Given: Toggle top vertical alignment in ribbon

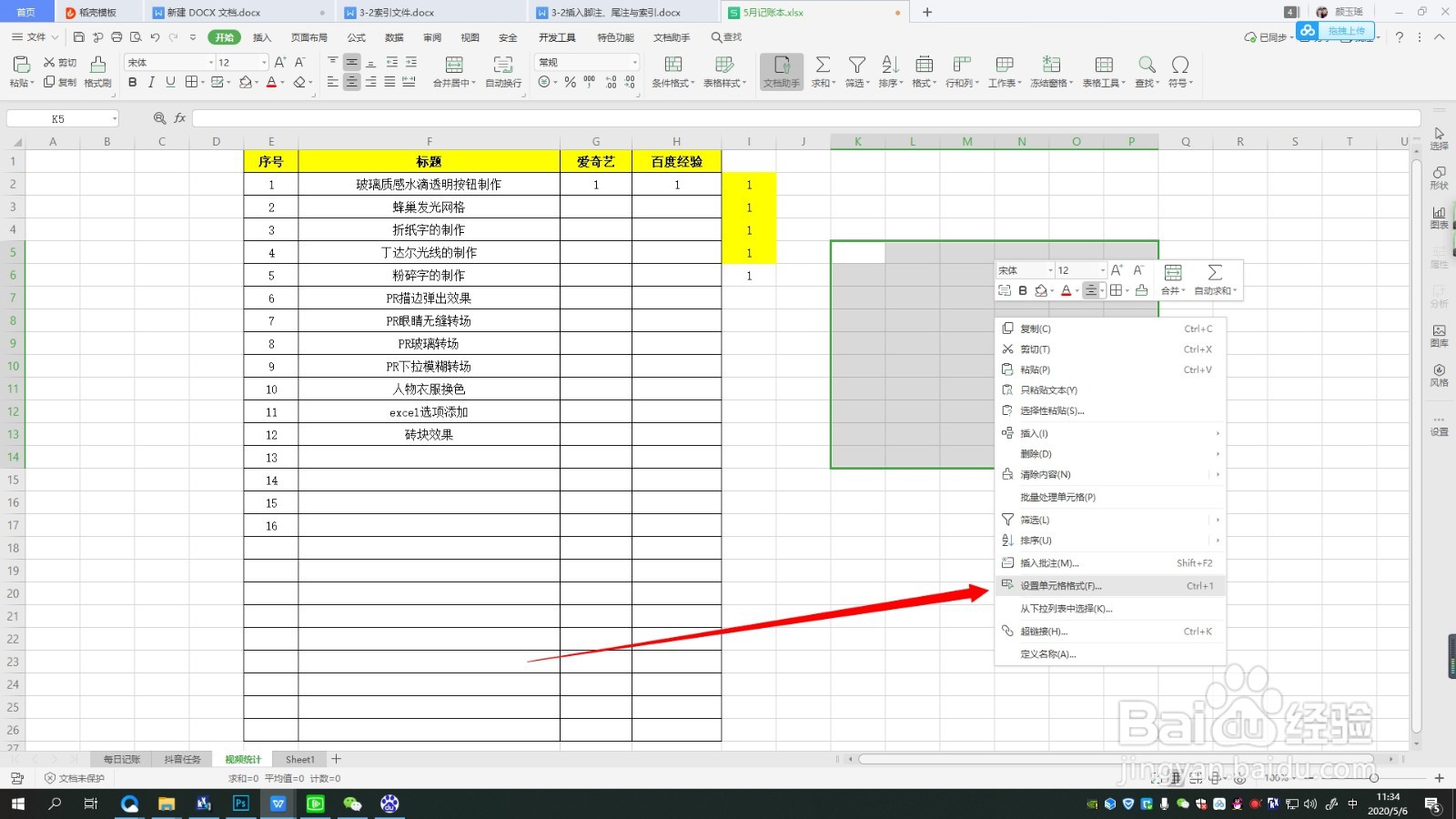Looking at the screenshot, I should (x=332, y=62).
